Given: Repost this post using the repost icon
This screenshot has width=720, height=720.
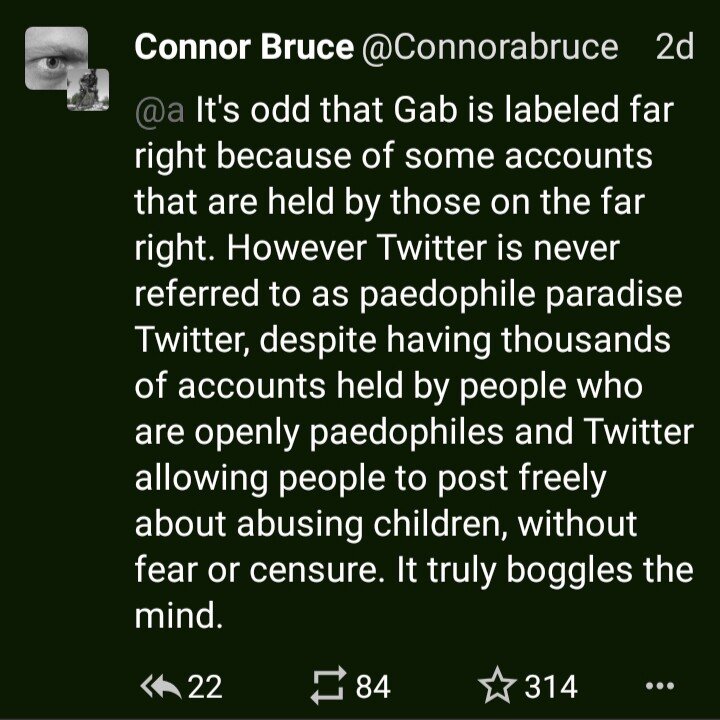Looking at the screenshot, I should coord(326,686).
